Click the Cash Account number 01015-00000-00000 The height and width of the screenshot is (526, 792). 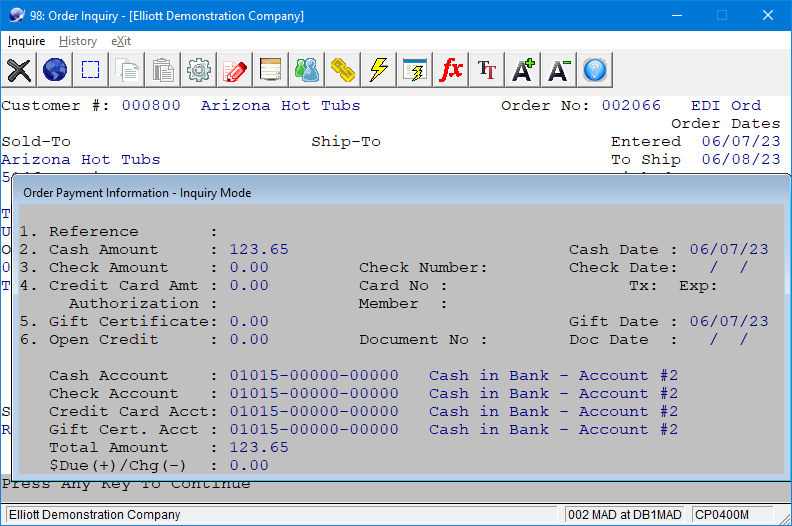pyautogui.click(x=314, y=375)
